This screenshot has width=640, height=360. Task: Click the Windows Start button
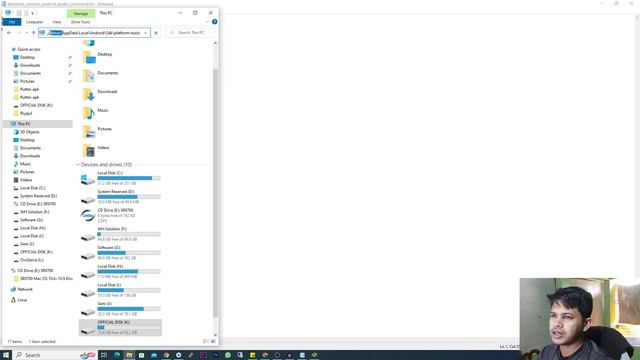(6, 355)
